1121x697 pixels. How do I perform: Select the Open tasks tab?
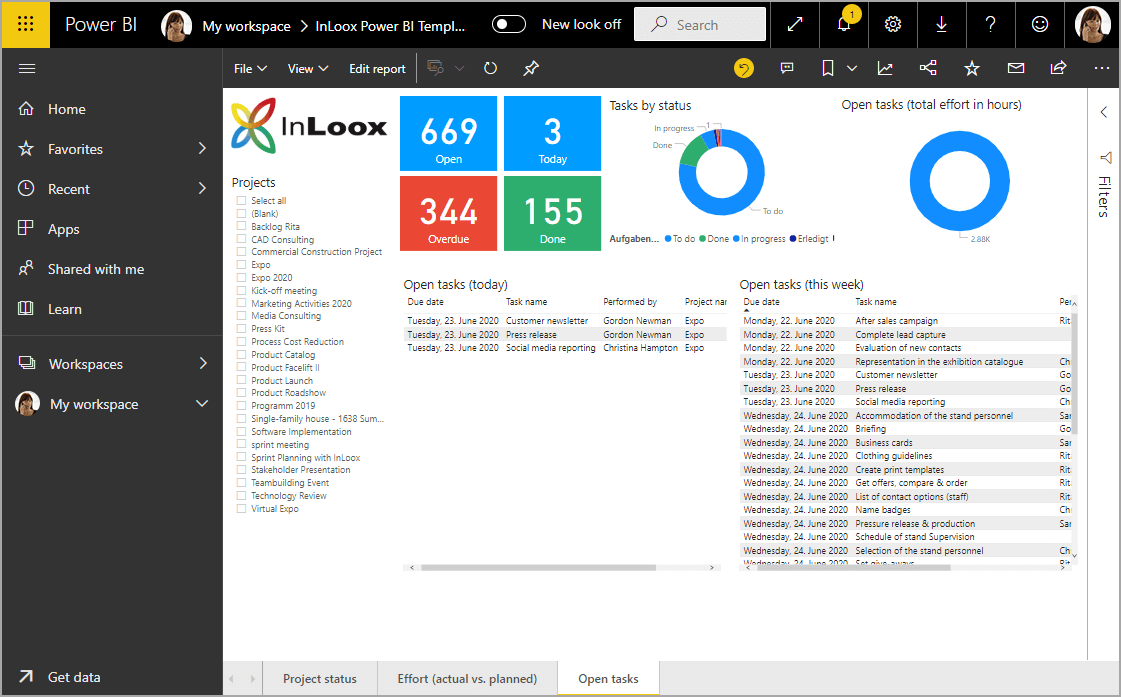pos(608,678)
